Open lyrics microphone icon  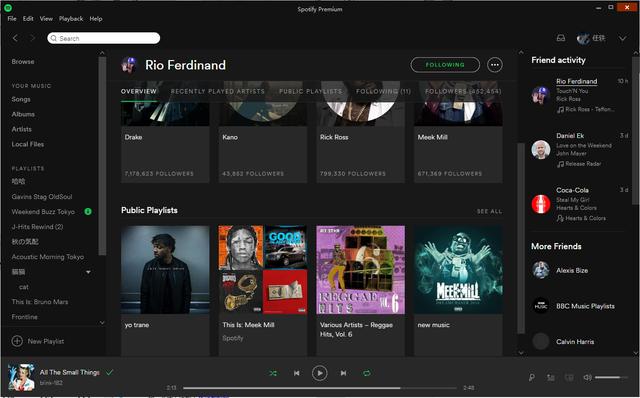pos(532,378)
